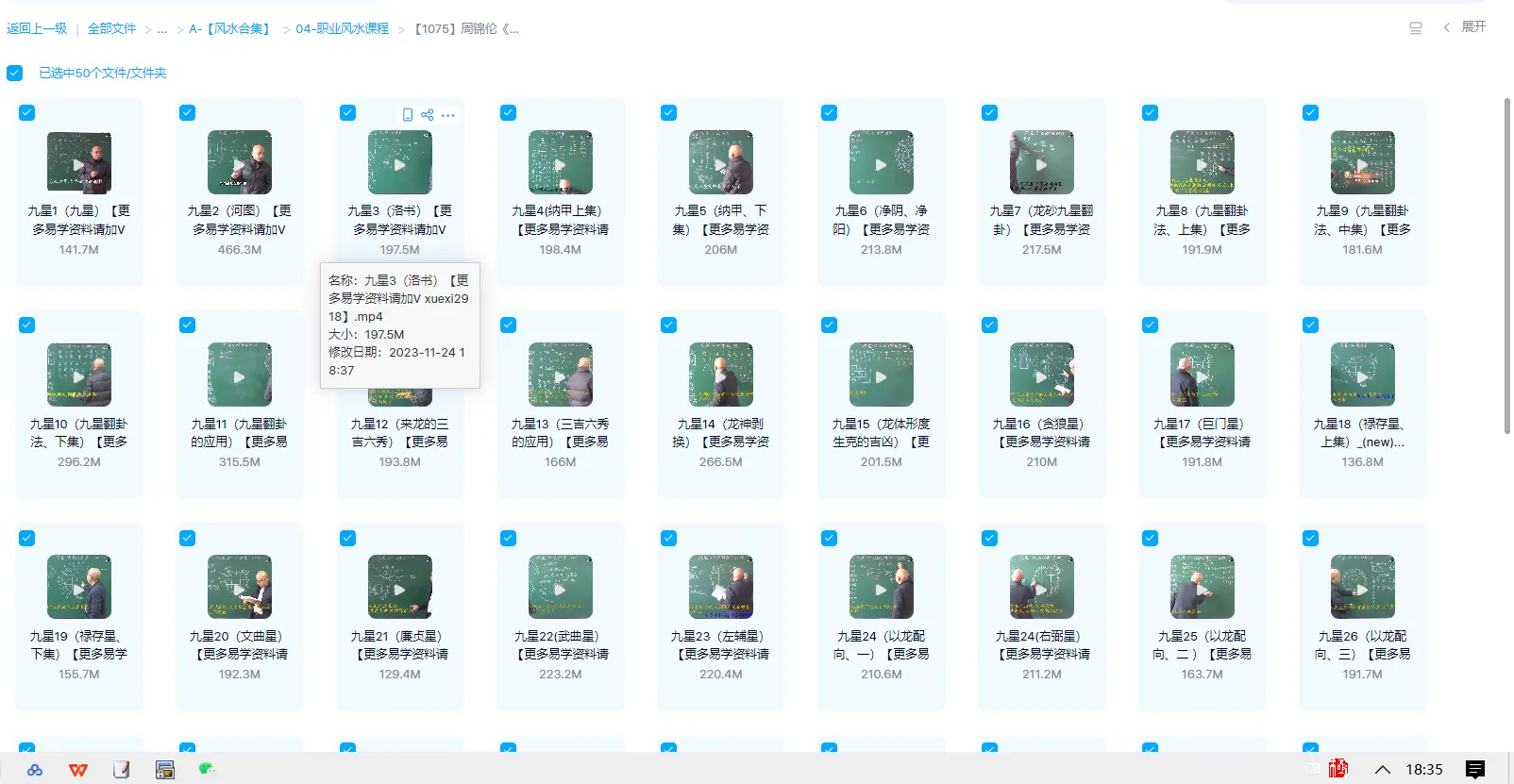Uncheck the 九星16（贪狼星）checkbox
This screenshot has width=1514, height=784.
(x=989, y=325)
